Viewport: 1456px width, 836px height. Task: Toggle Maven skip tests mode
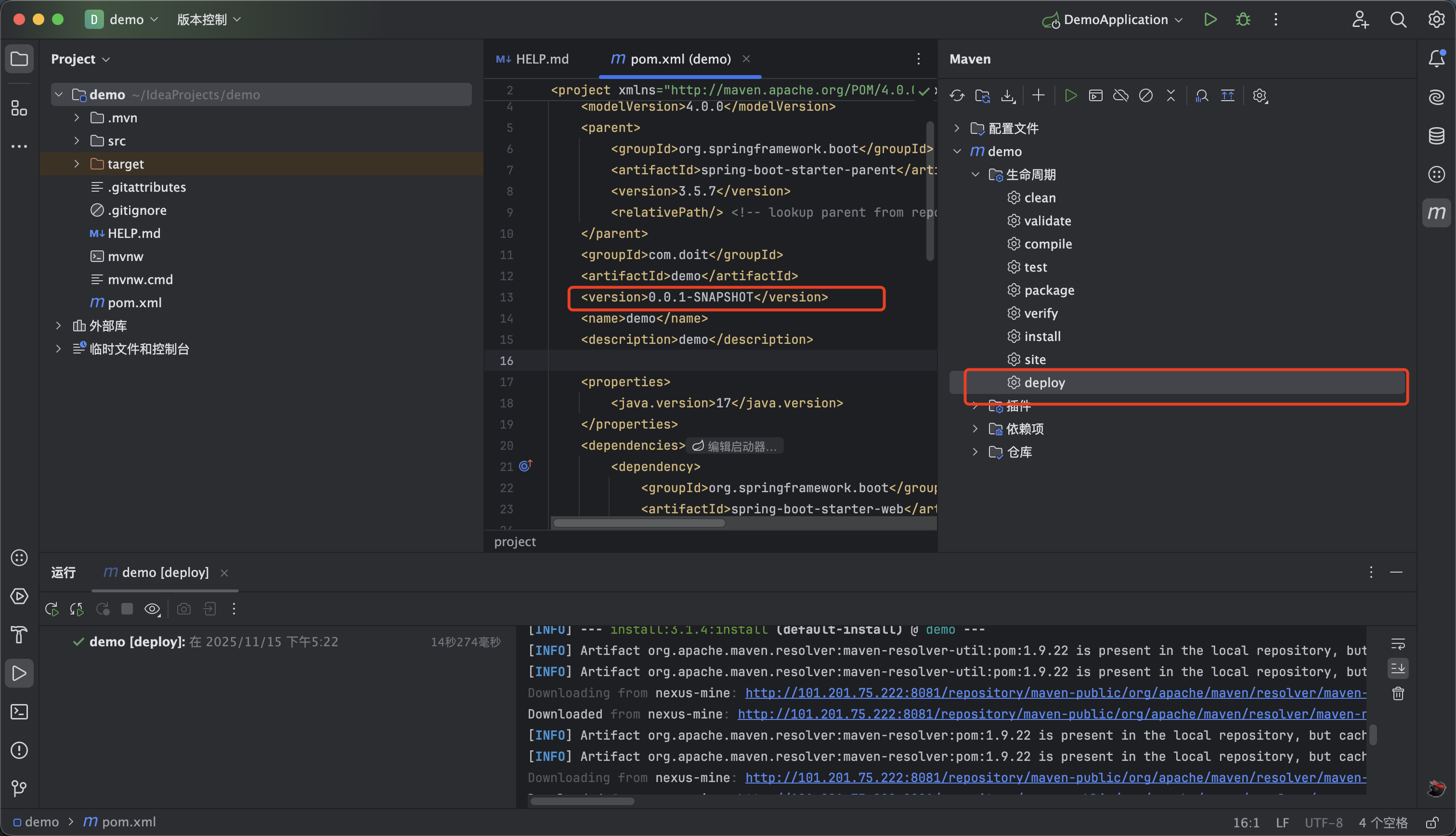pos(1145,96)
